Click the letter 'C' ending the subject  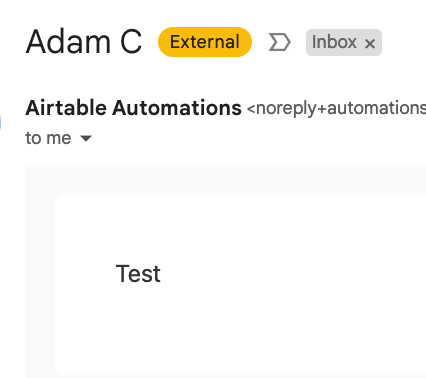[131, 42]
